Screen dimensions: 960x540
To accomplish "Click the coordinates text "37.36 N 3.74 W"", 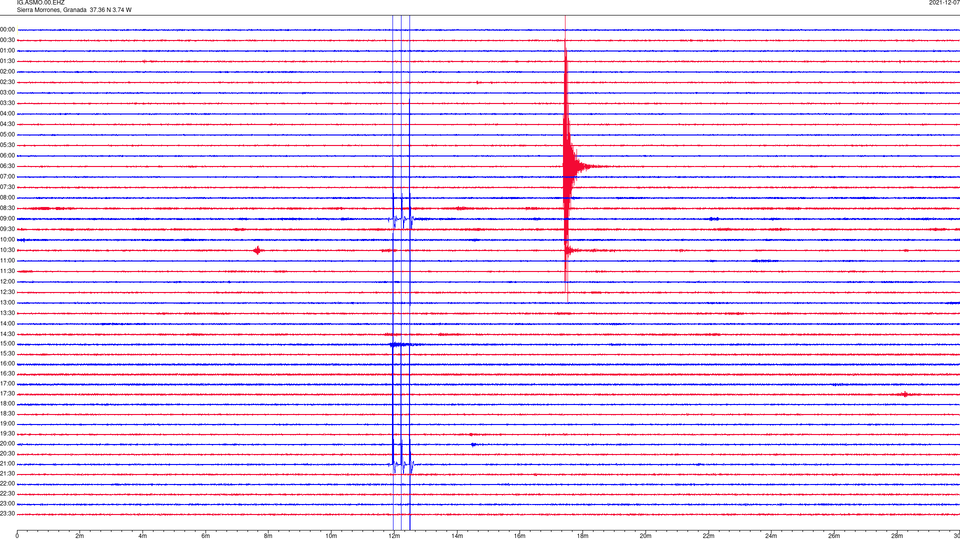I will click(x=110, y=10).
